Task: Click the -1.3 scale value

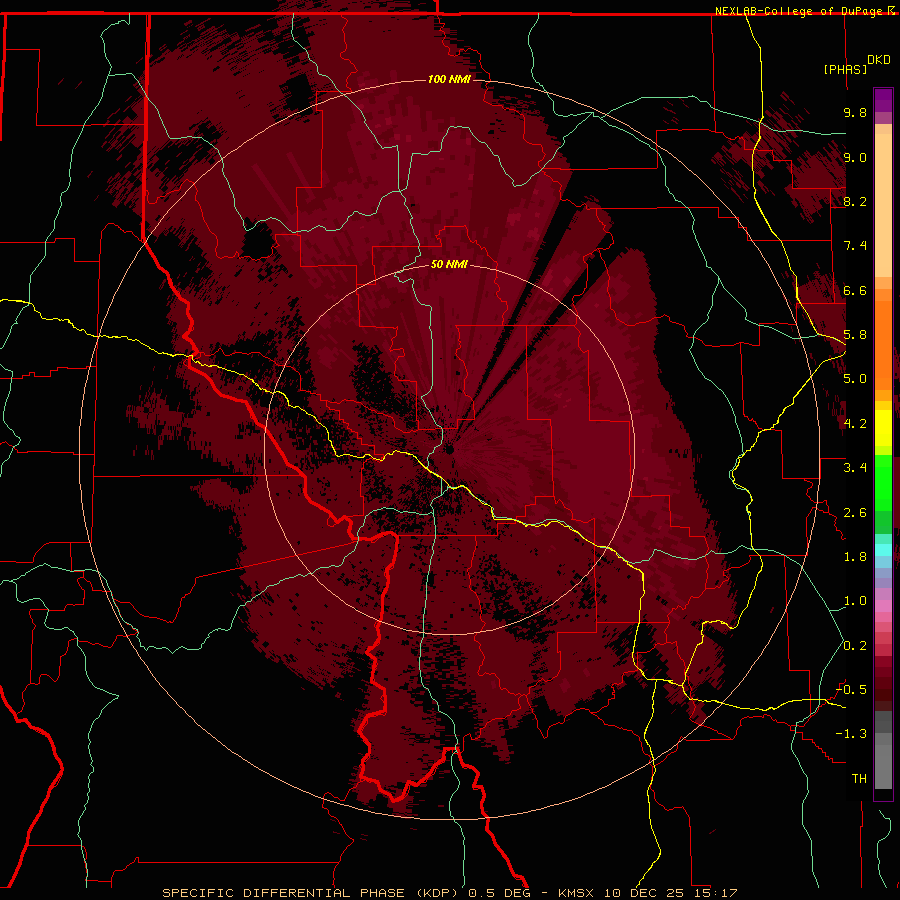Action: tap(851, 734)
